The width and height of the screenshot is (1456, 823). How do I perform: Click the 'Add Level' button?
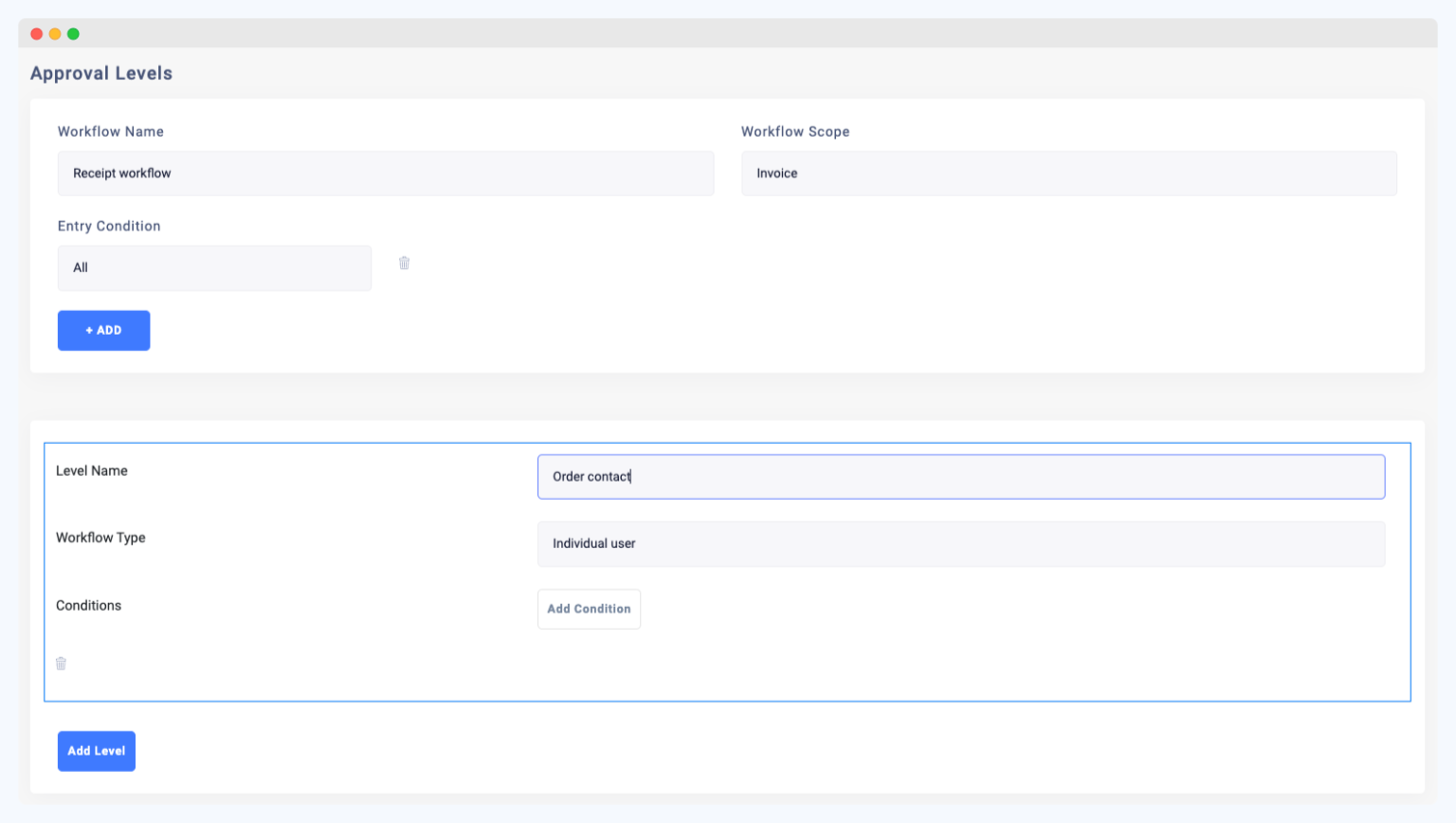[x=96, y=750]
